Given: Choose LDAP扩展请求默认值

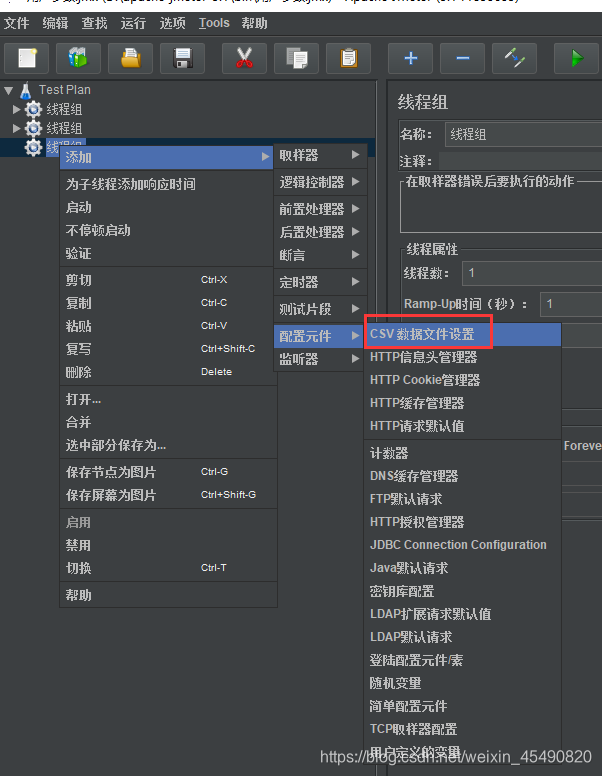Looking at the screenshot, I should tap(463, 614).
